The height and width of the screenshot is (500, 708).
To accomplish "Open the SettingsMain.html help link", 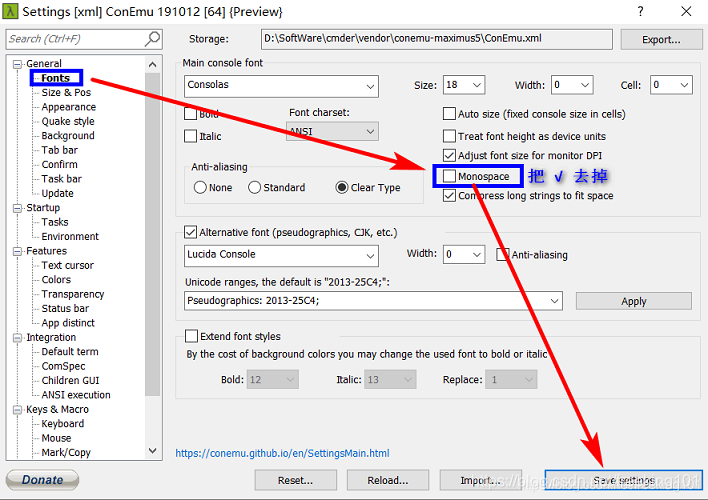I will [282, 453].
